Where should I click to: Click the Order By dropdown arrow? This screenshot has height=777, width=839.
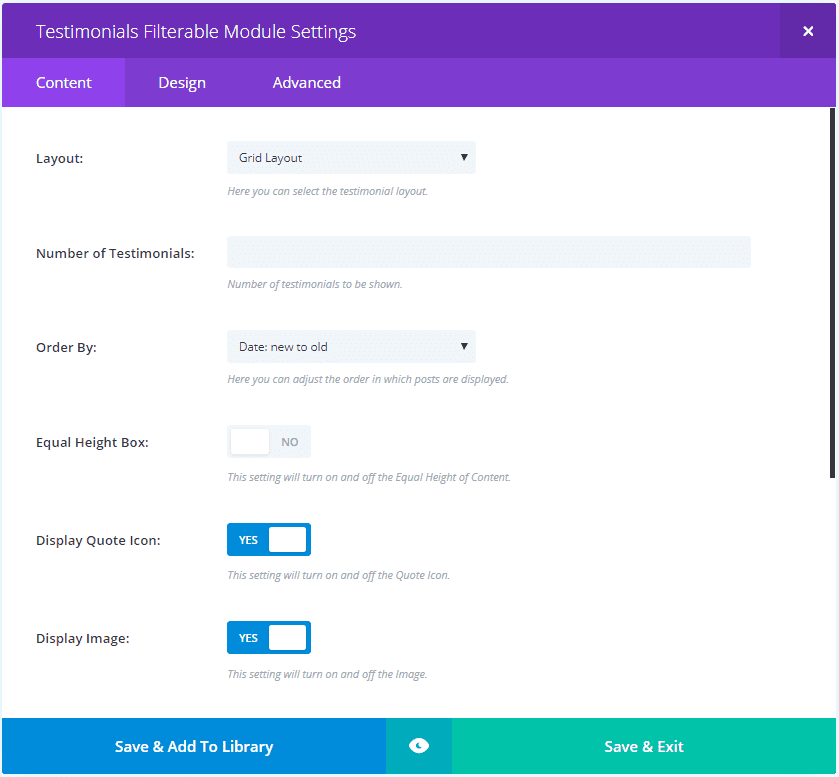tap(464, 347)
